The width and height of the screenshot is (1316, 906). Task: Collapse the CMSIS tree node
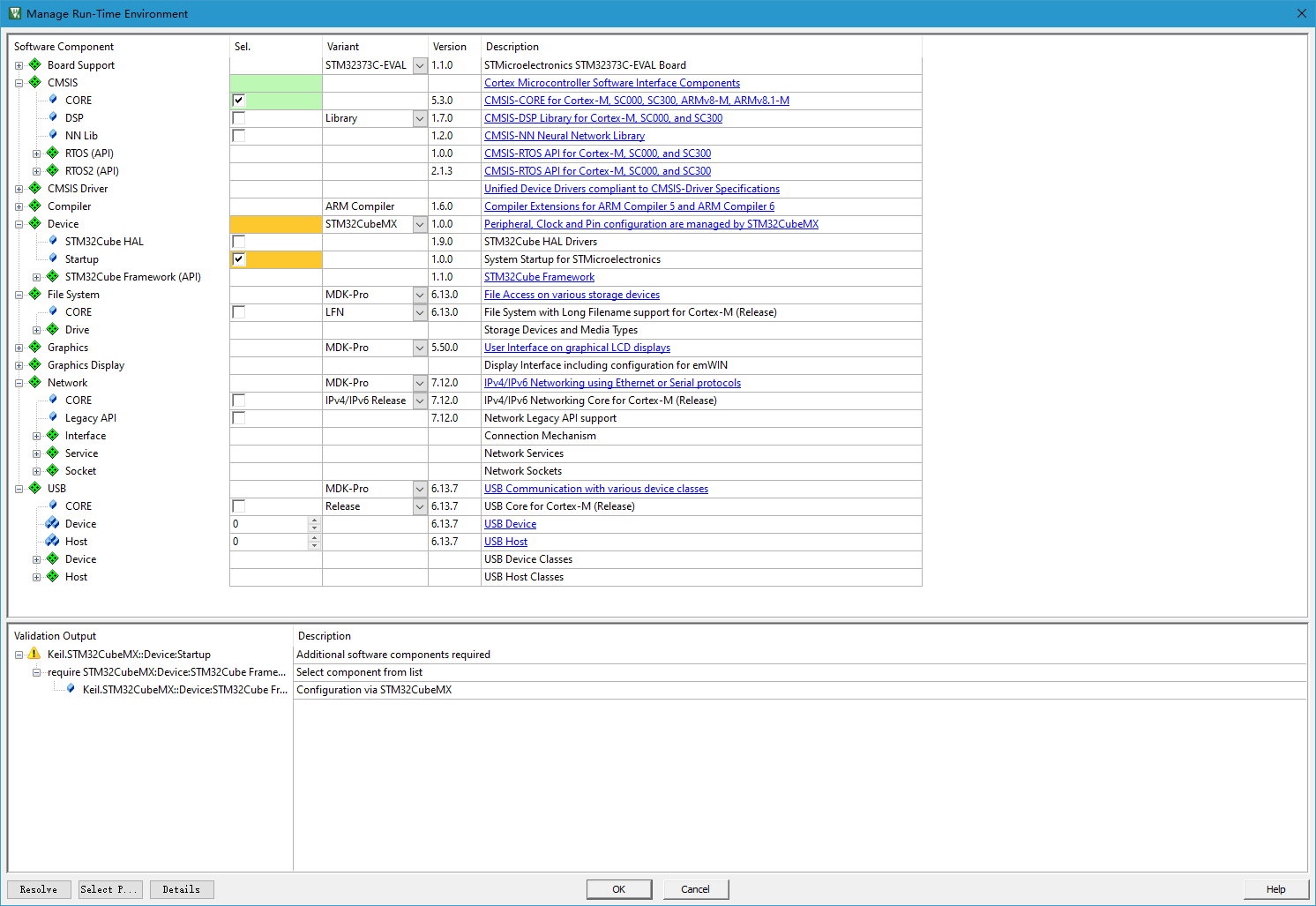(x=19, y=83)
